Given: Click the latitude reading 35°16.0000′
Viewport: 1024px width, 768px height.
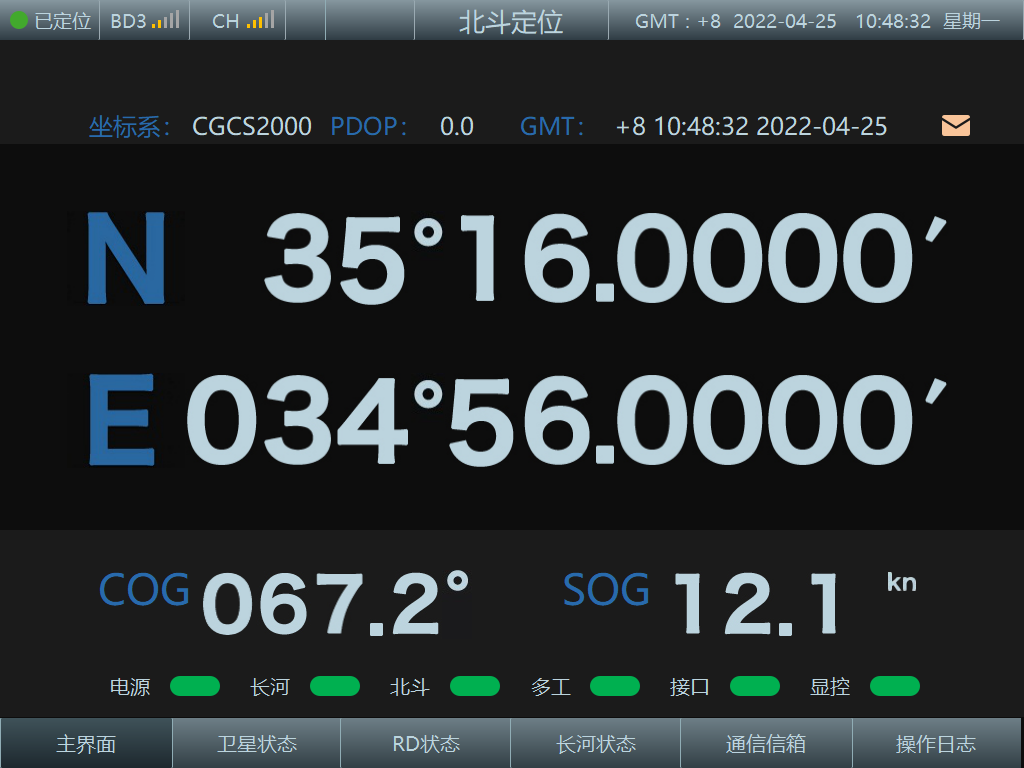Looking at the screenshot, I should tap(605, 259).
